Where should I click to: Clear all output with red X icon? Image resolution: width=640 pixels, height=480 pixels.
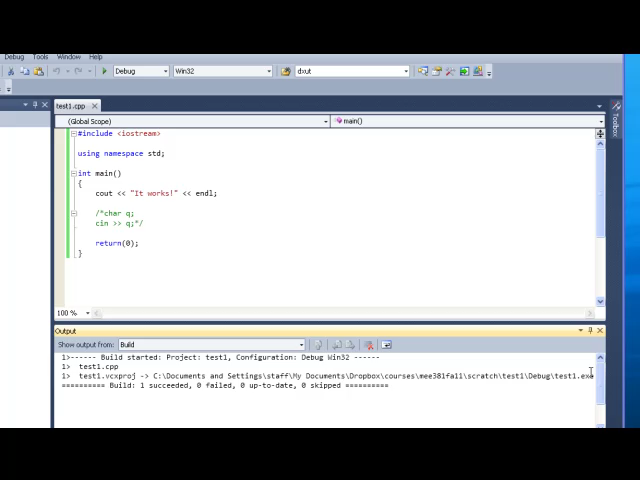(369, 345)
